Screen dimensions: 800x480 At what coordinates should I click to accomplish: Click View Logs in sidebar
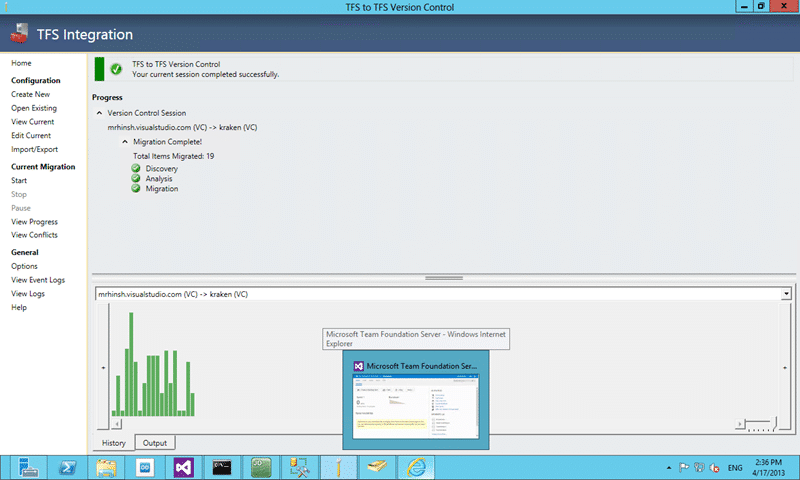tap(28, 293)
